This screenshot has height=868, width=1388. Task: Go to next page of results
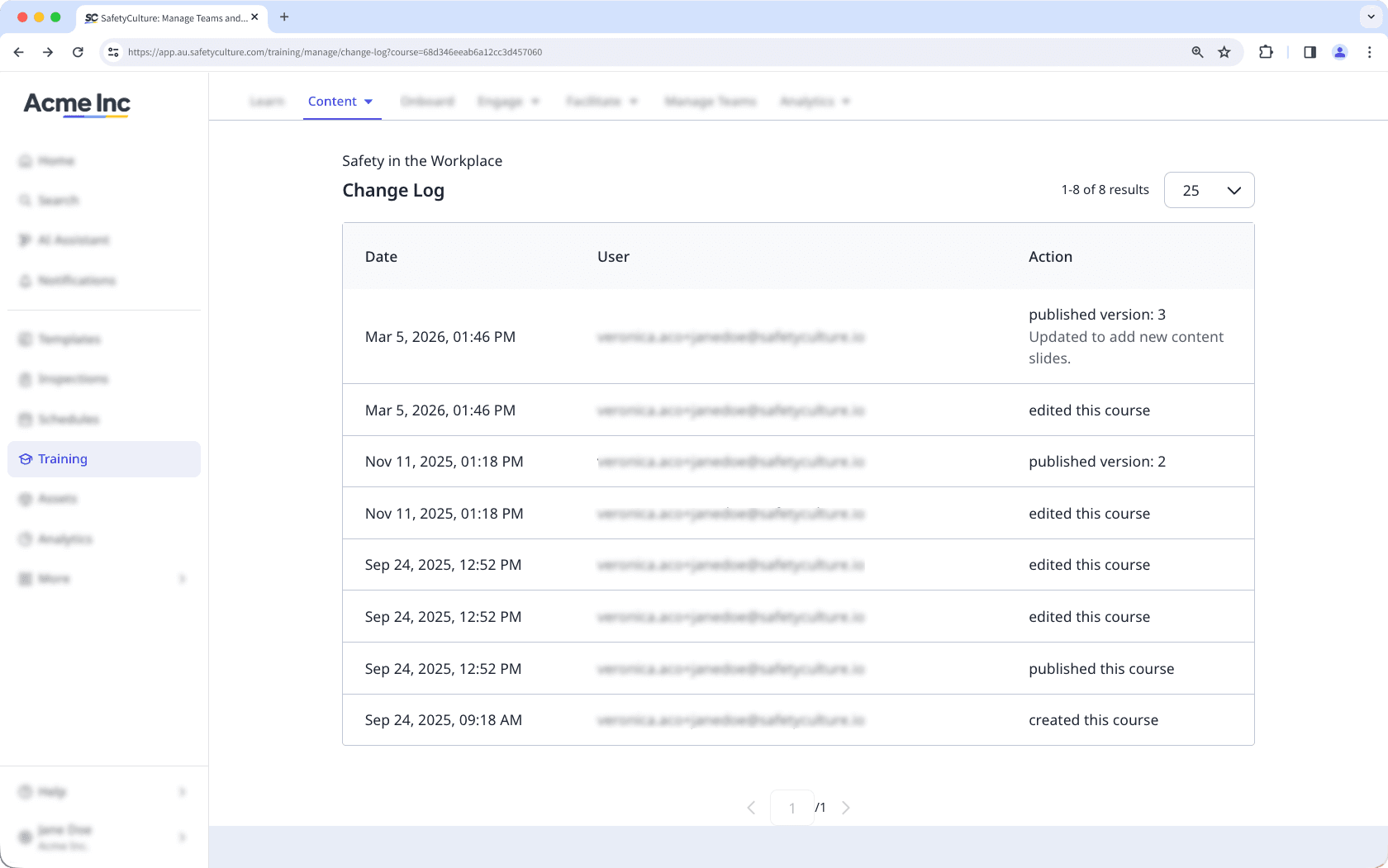point(845,807)
